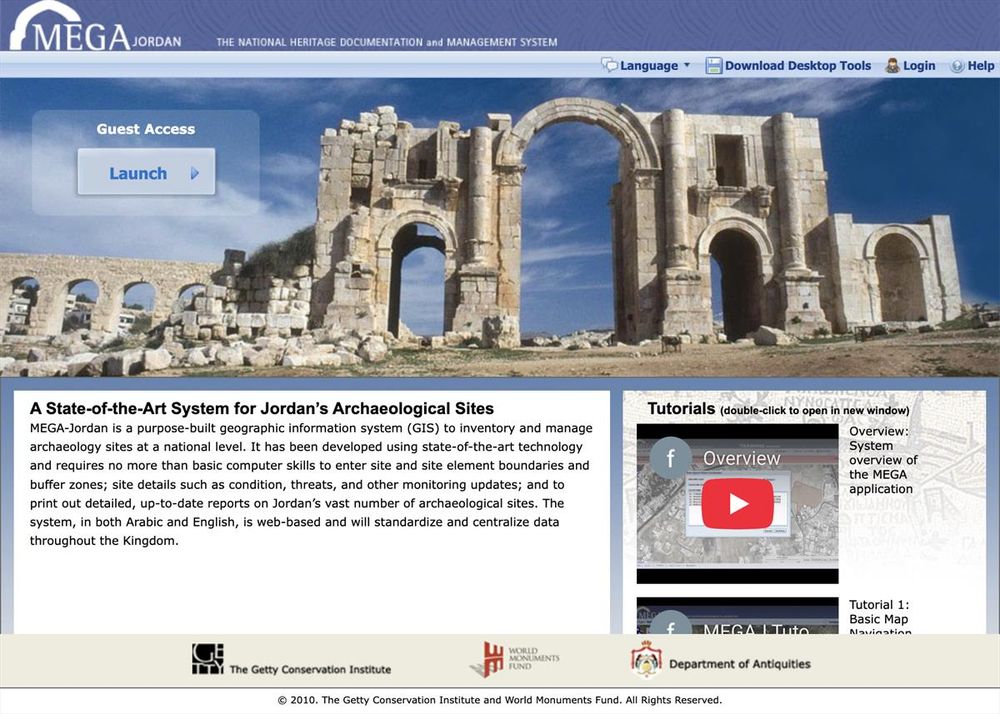Click the Login user icon

click(x=892, y=65)
